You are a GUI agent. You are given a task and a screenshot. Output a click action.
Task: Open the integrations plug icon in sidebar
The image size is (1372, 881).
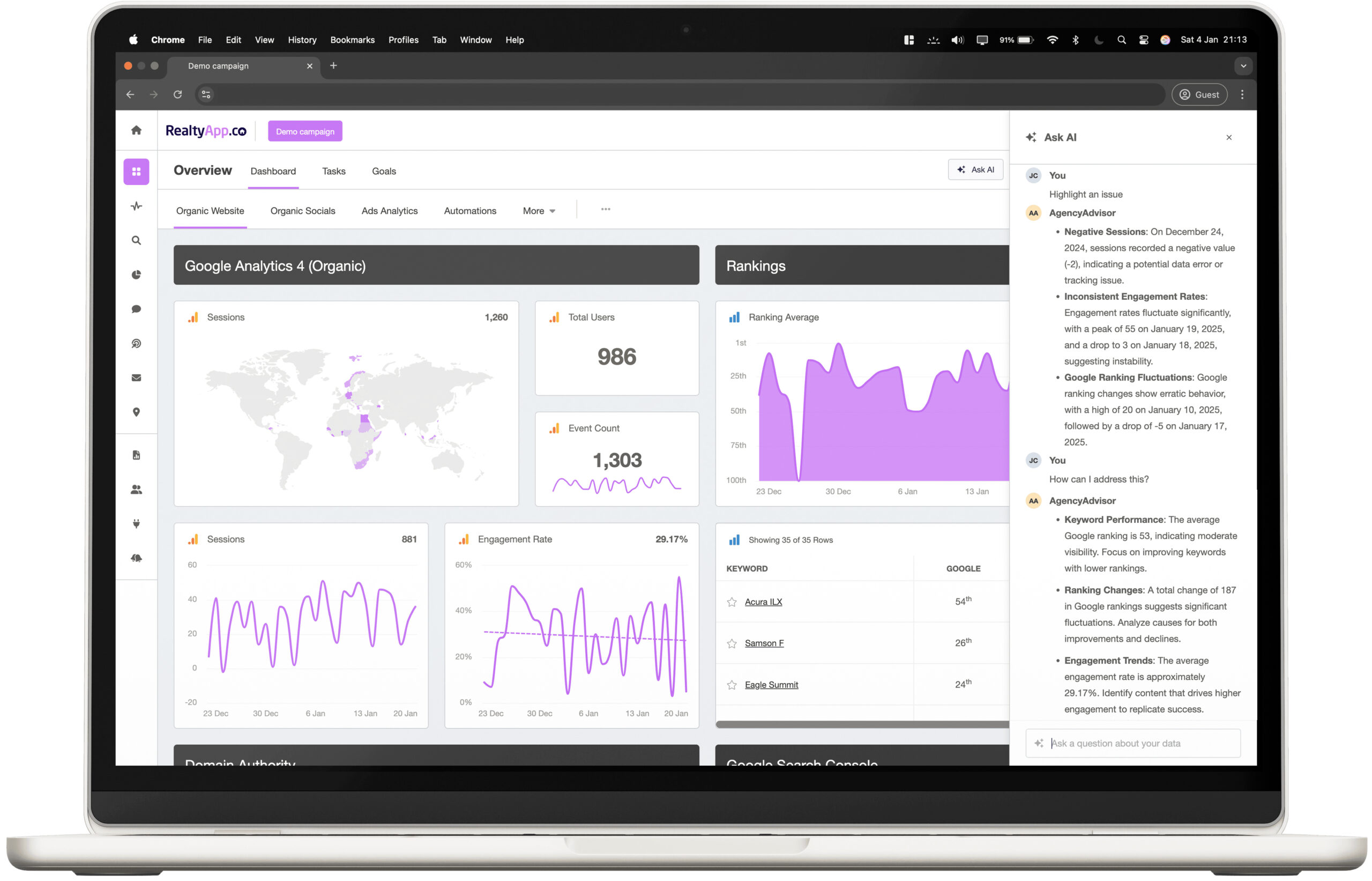(x=136, y=523)
